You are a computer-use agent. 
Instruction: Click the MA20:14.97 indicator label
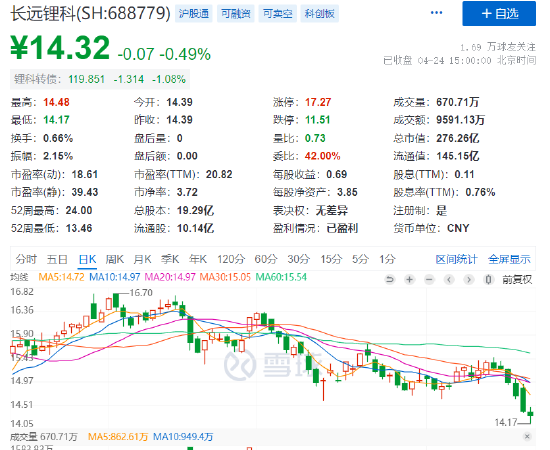coord(170,277)
